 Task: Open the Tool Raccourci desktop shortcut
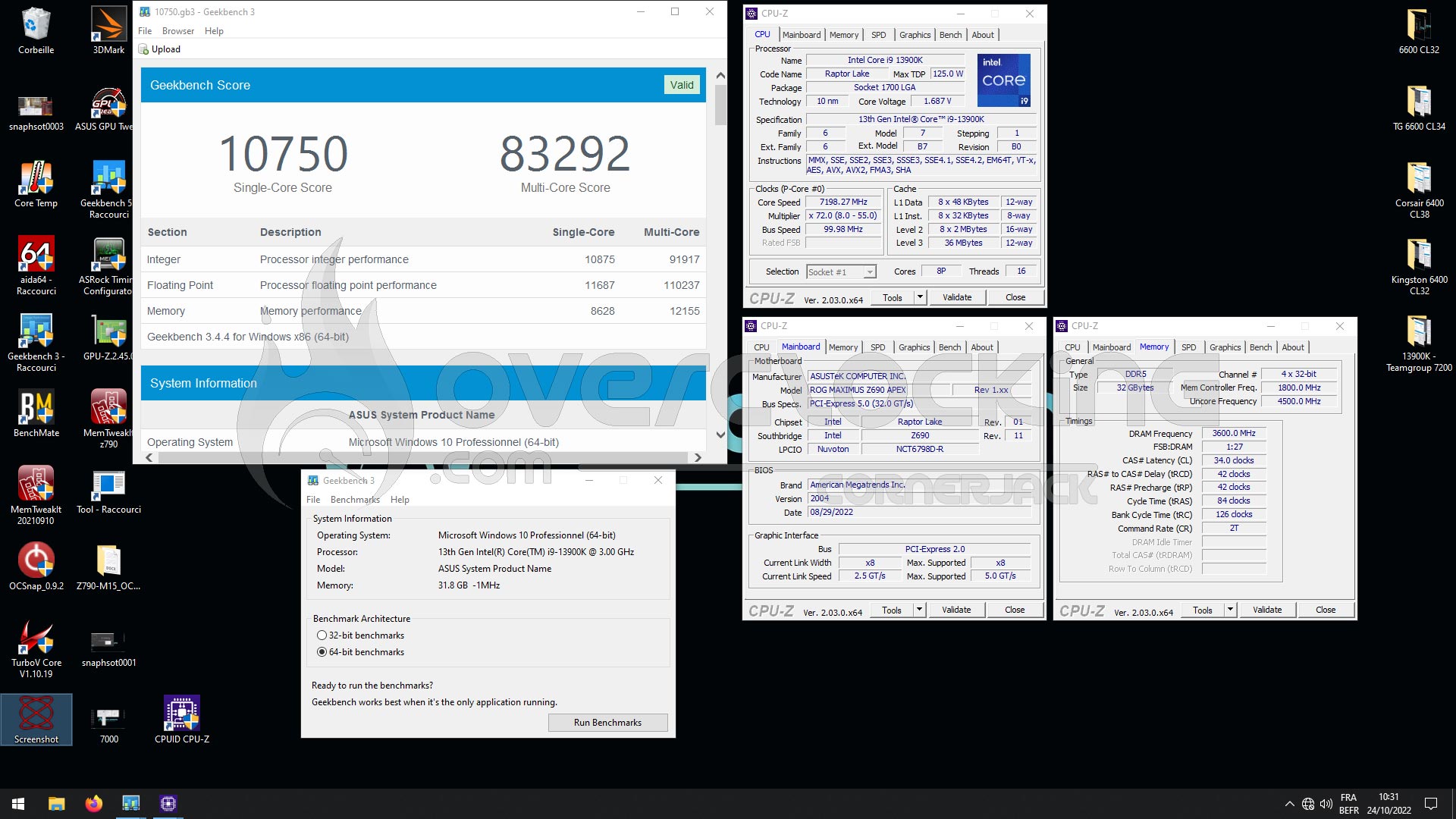point(108,491)
